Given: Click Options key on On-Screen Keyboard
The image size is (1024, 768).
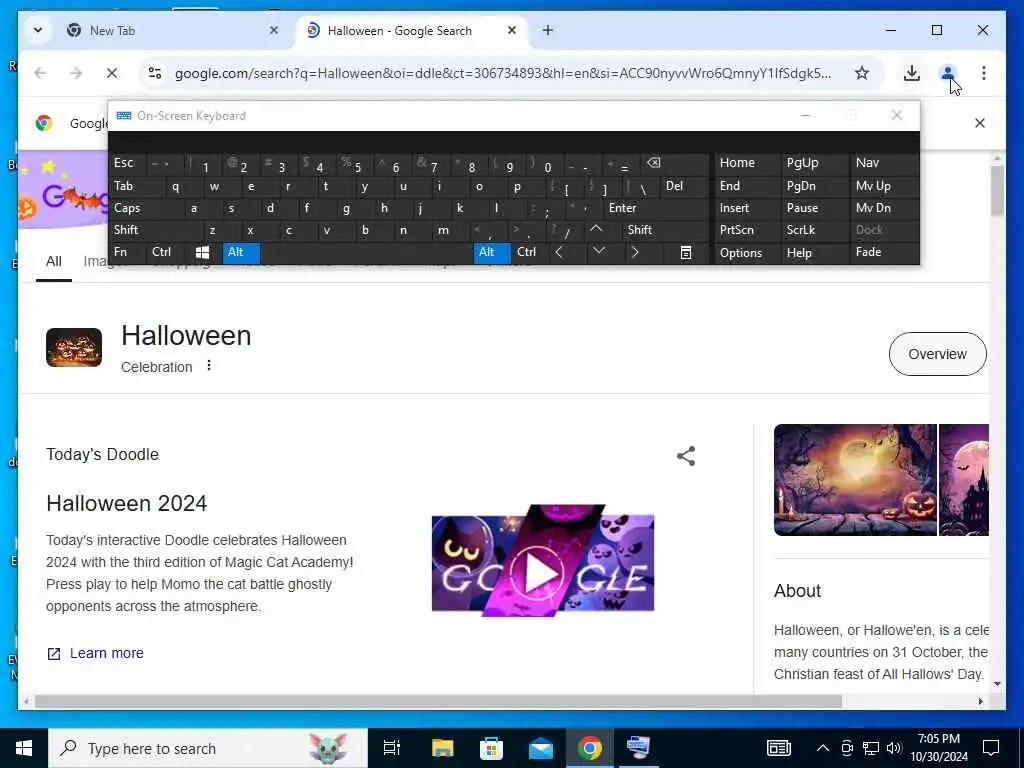Looking at the screenshot, I should 748,252.
